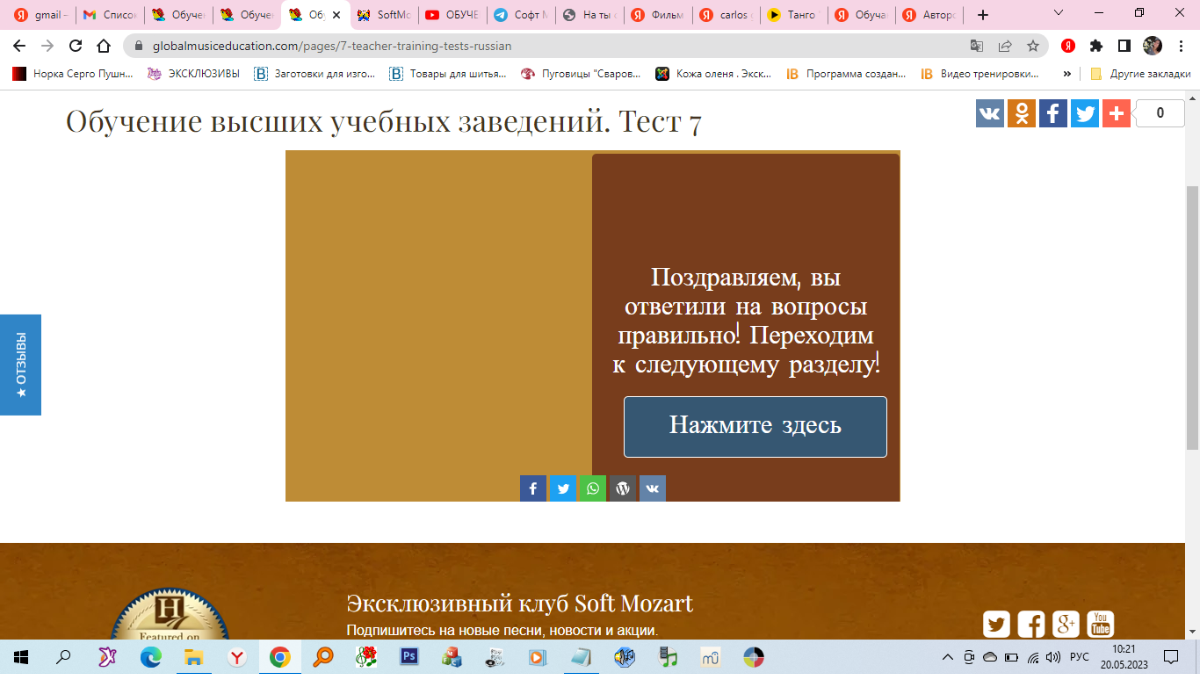
Task: Expand hidden bookmarks with » chevron
Action: [1067, 74]
